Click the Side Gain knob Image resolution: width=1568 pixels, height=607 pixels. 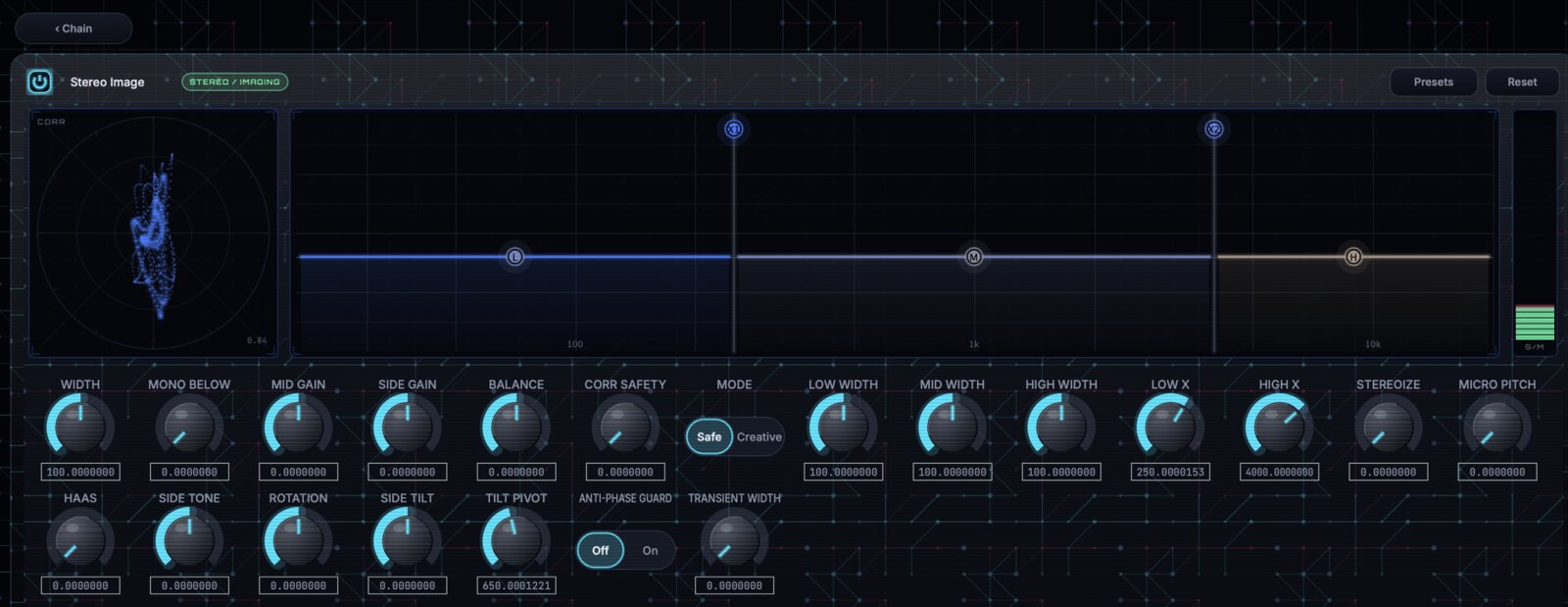(x=407, y=428)
